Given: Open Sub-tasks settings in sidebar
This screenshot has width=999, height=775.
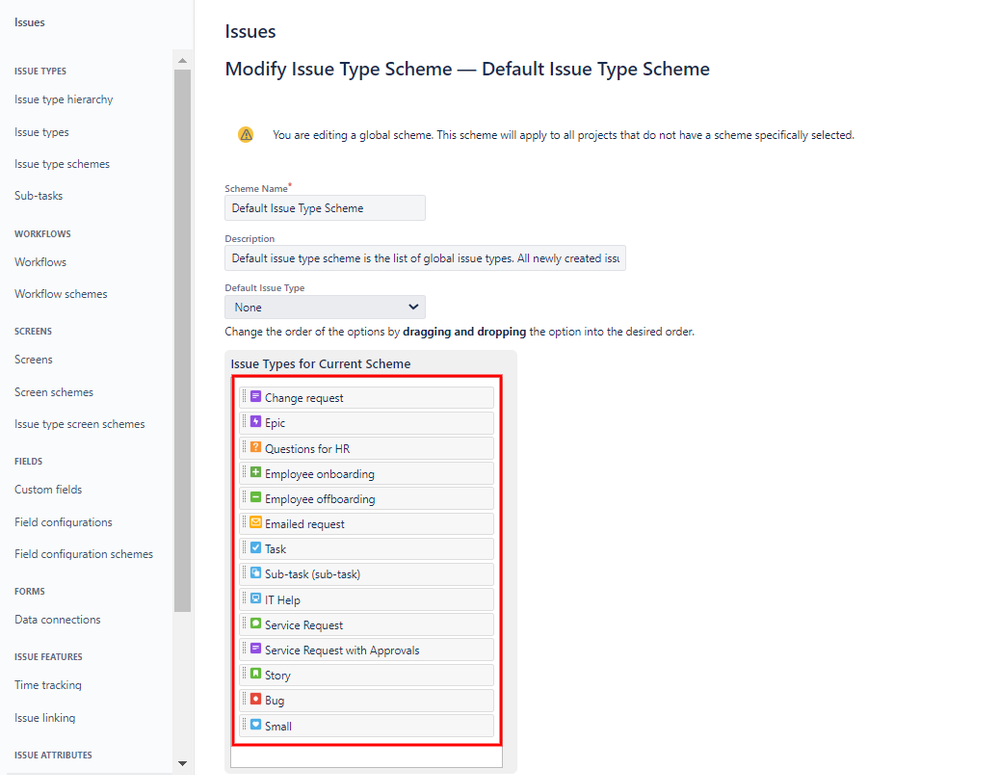Looking at the screenshot, I should click(x=38, y=196).
